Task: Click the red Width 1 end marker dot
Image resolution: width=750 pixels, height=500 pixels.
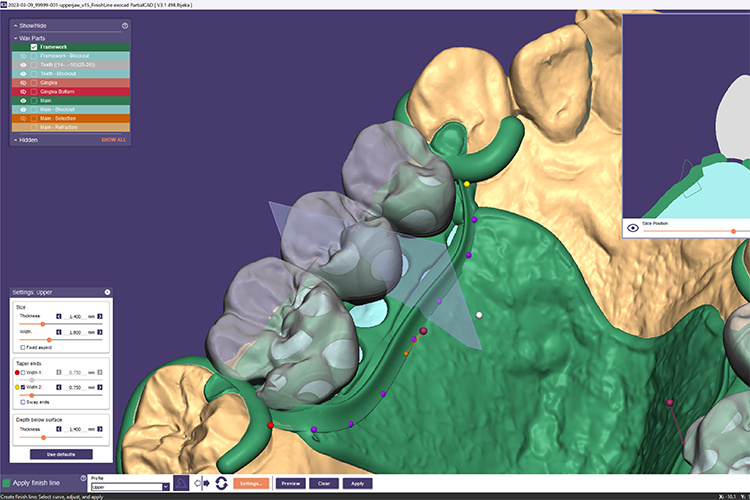Action: [x=17, y=372]
